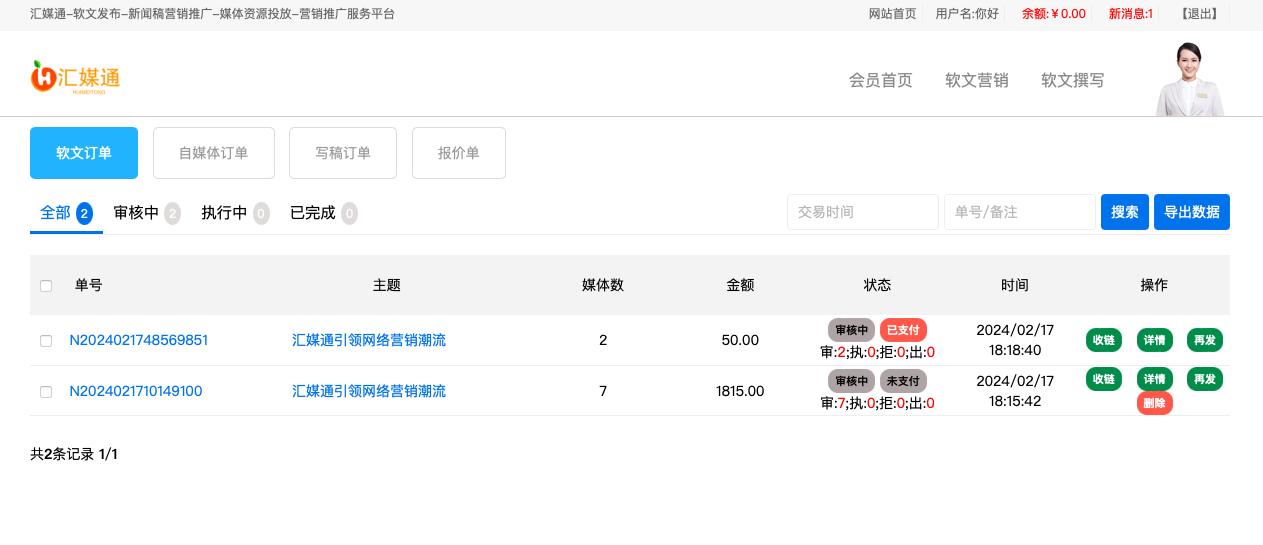Select the 已完成 filter tab
This screenshot has height=545, width=1263.
tap(323, 213)
